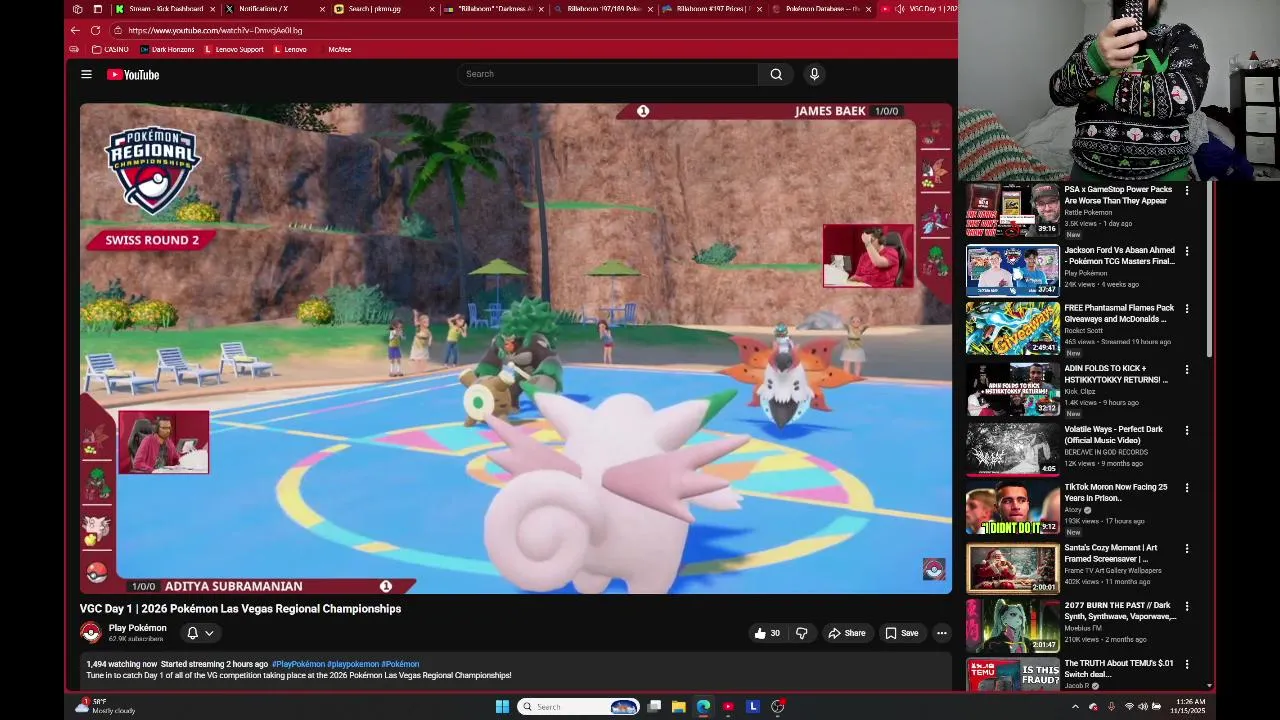Click the Poké Ball watermark in the video
This screenshot has height=720, width=1280.
[934, 569]
